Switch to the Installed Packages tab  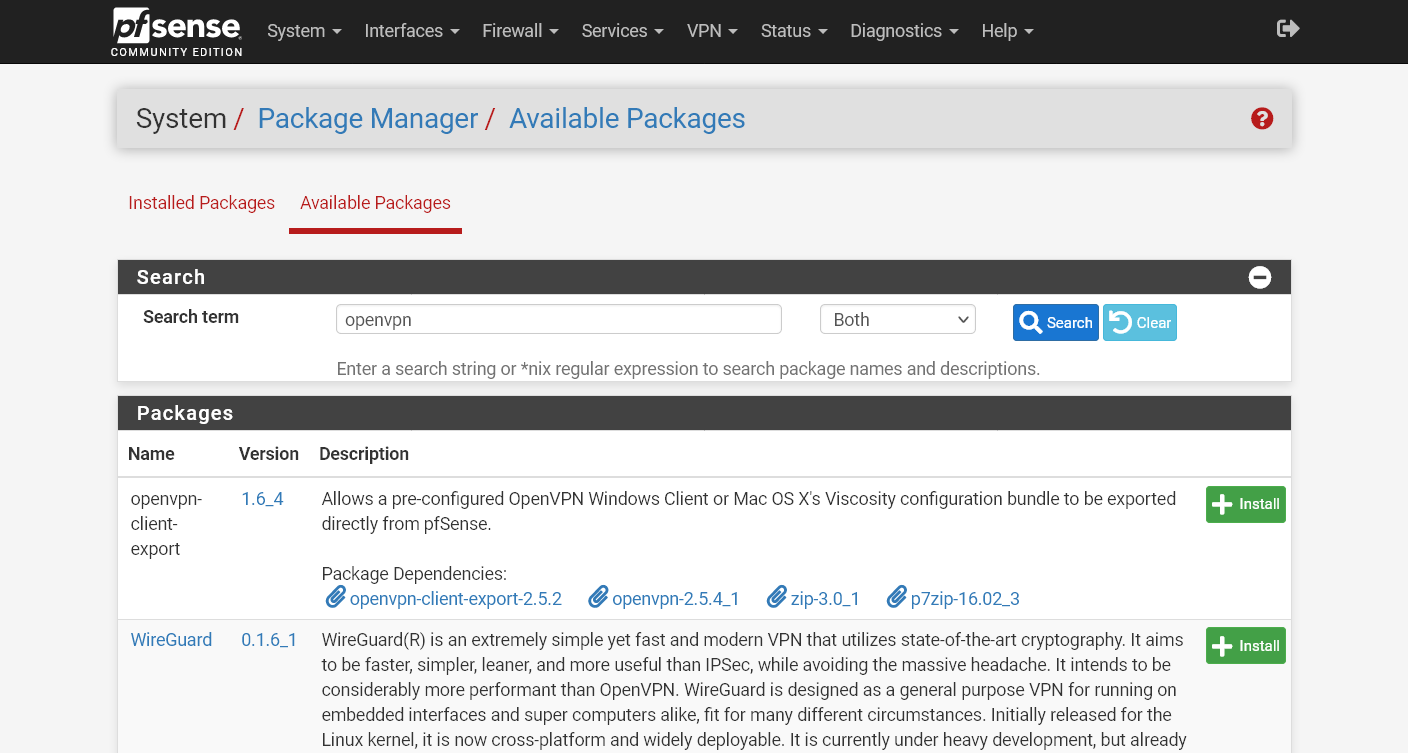(x=201, y=203)
